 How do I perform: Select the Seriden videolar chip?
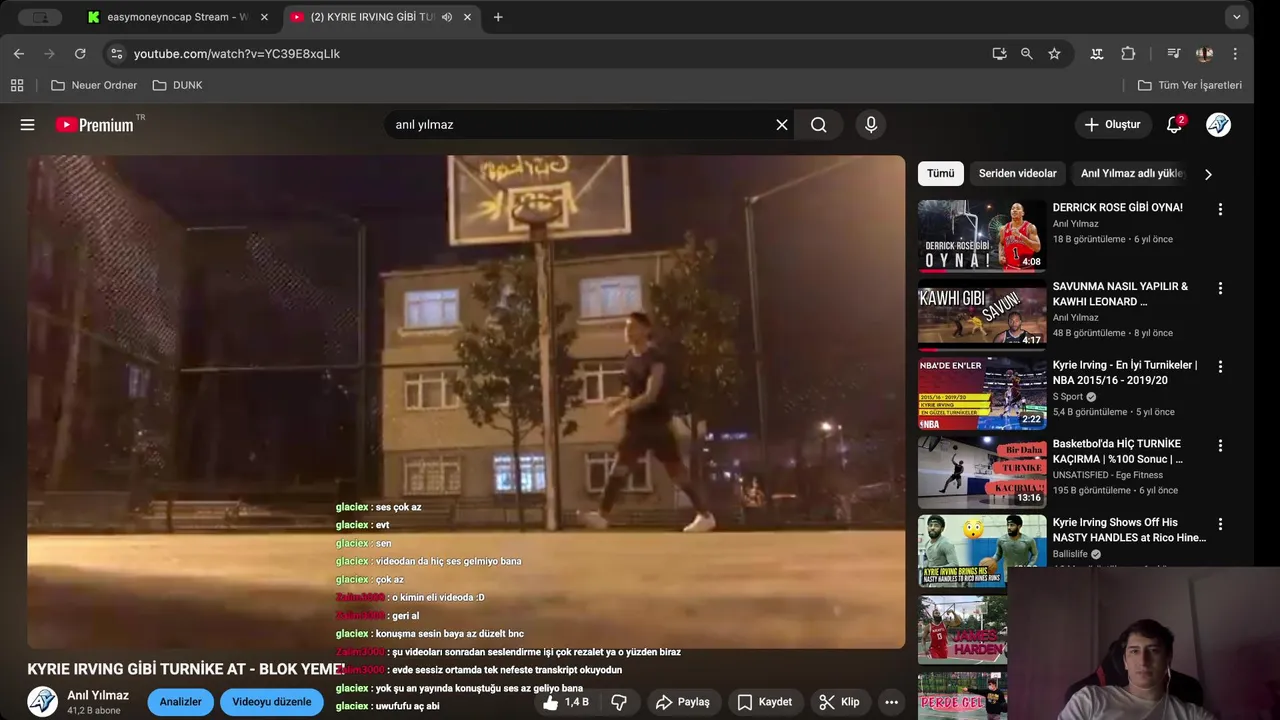point(1017,174)
